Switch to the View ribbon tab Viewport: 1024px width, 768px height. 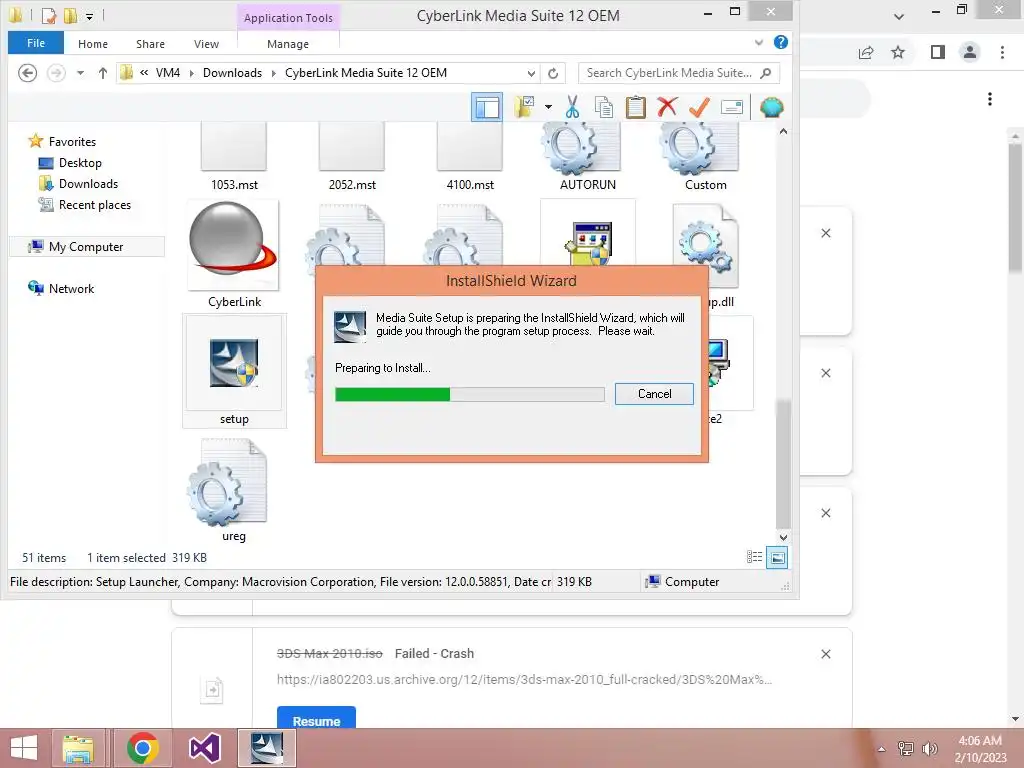(206, 44)
